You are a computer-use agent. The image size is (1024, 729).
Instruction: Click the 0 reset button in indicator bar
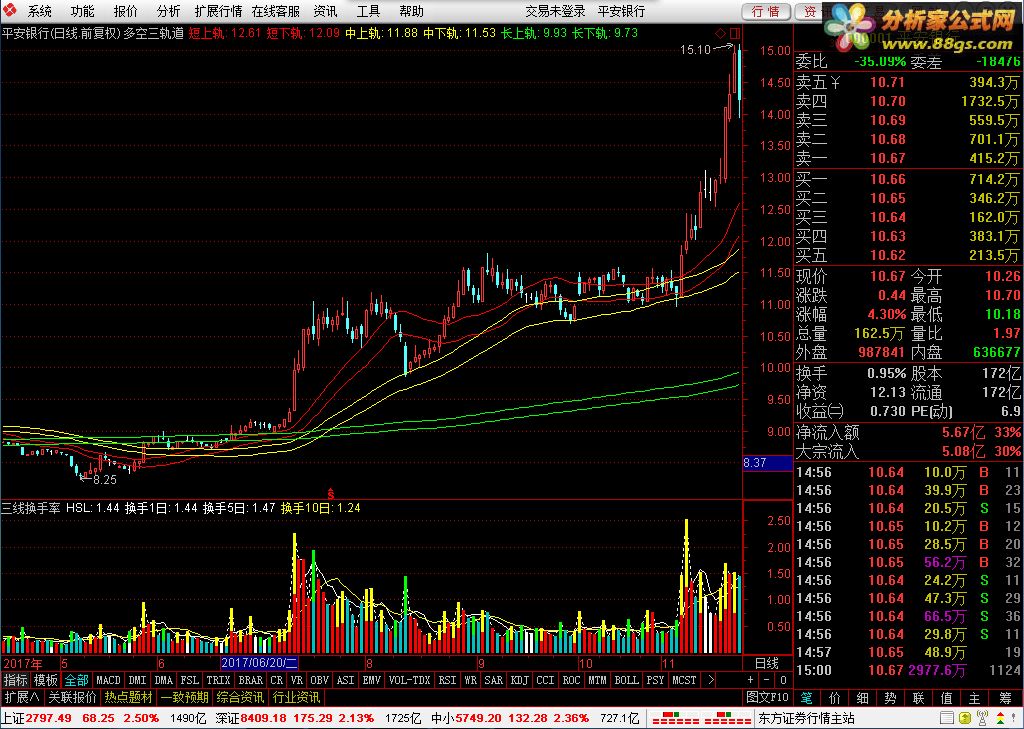[784, 680]
